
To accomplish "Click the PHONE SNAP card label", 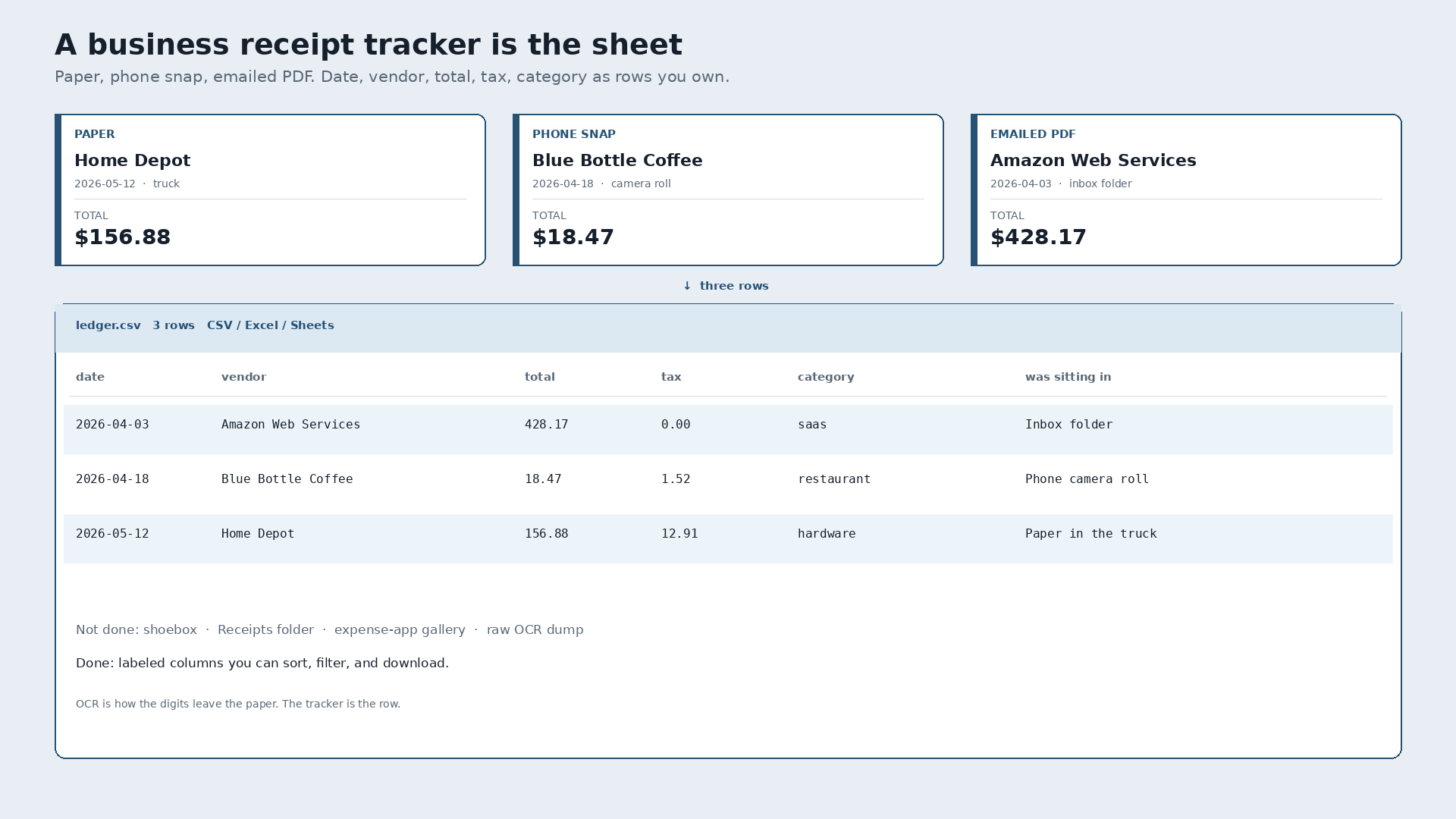I will coord(574,134).
